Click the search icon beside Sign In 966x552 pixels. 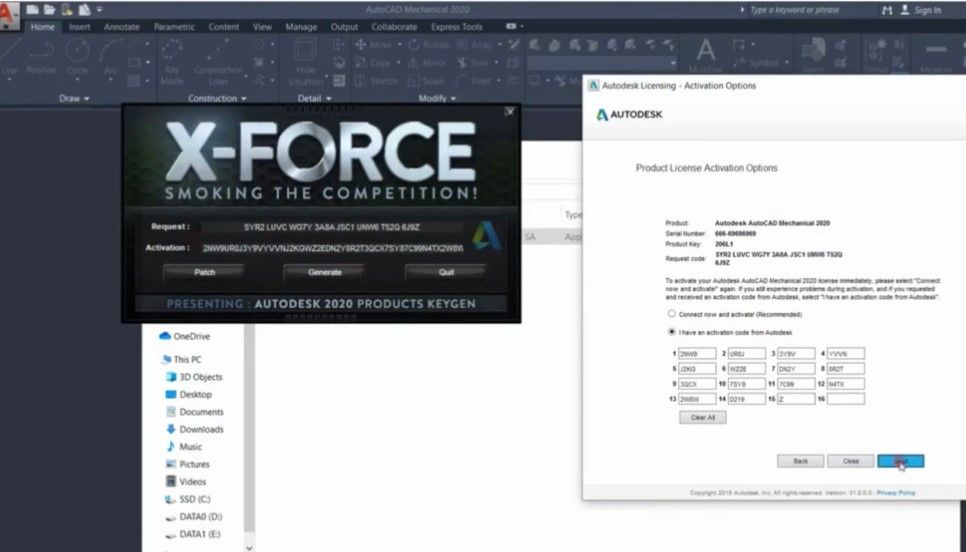coord(887,10)
